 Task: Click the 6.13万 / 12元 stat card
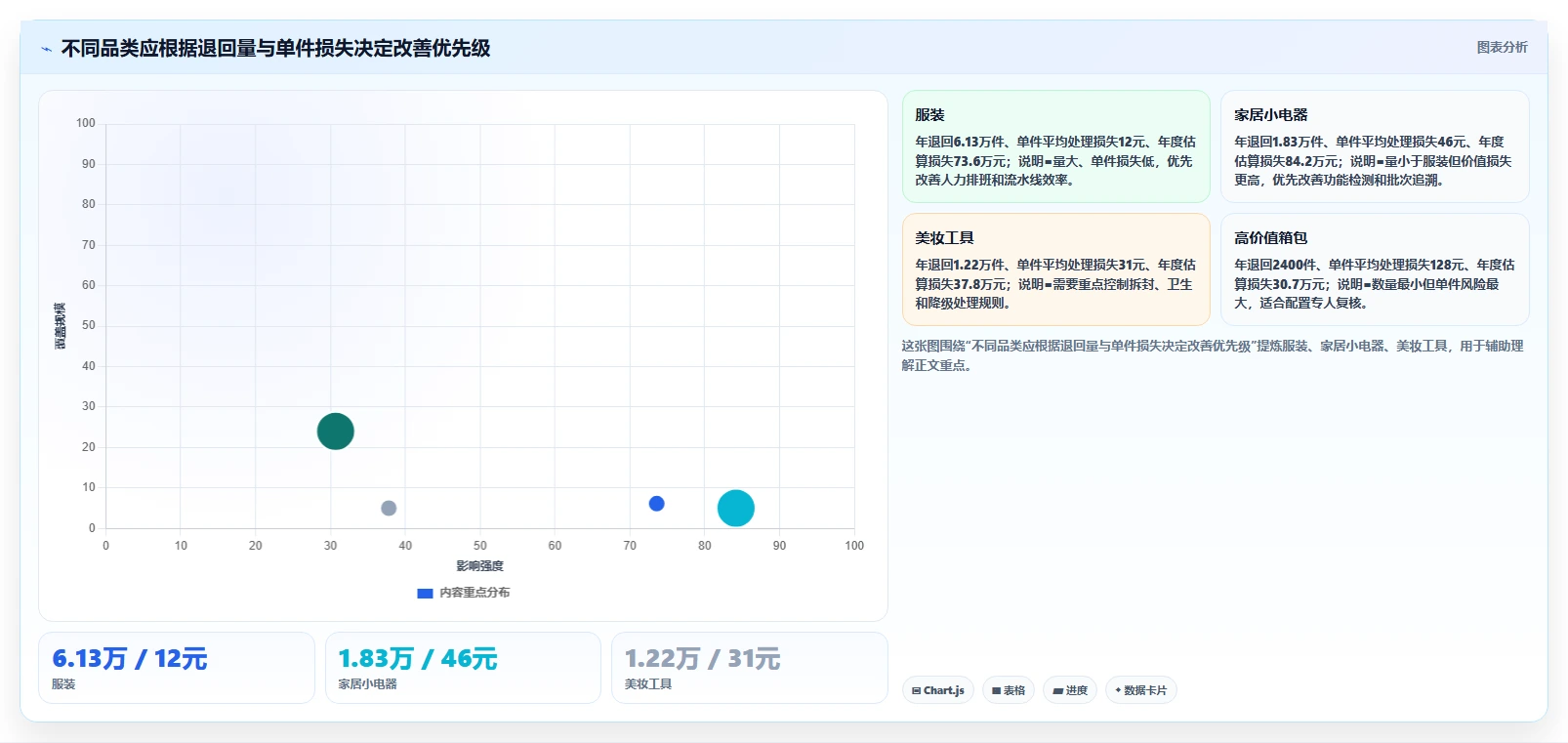click(177, 668)
